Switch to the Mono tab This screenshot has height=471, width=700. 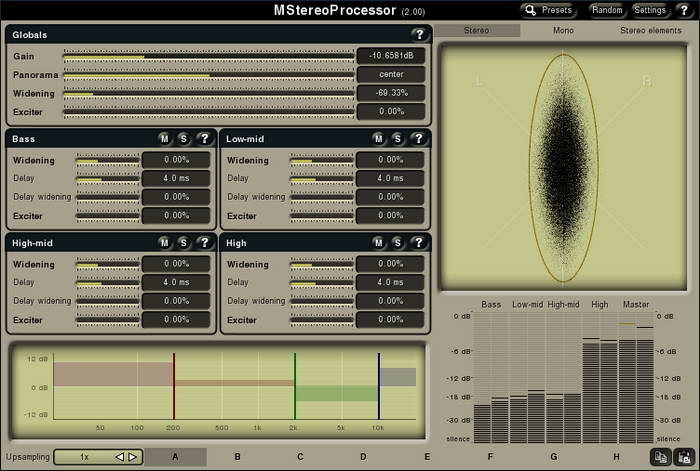[x=563, y=31]
